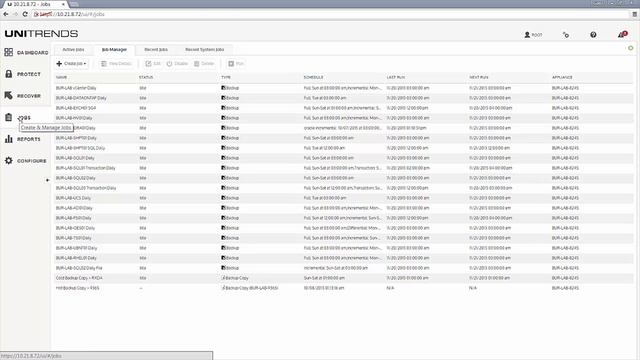Sort by the SCHEDULE column header
The image size is (640, 360).
pyautogui.click(x=313, y=77)
